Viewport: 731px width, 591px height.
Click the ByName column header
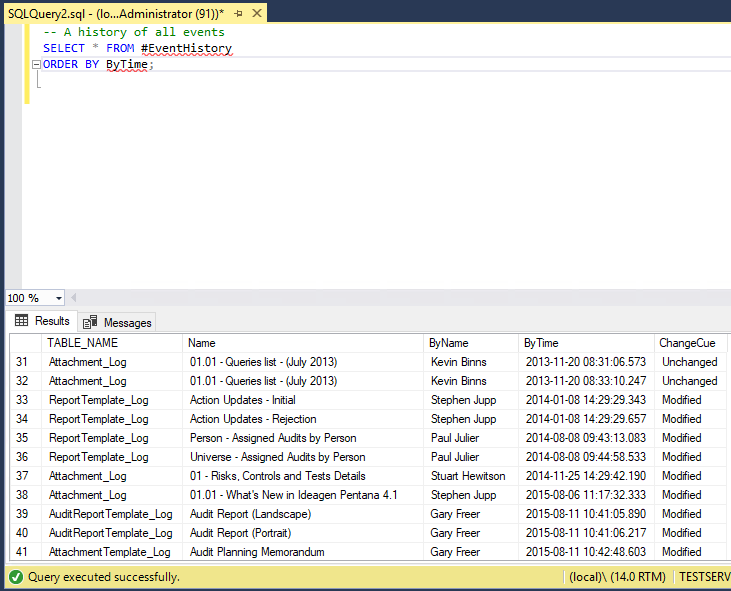pyautogui.click(x=471, y=343)
